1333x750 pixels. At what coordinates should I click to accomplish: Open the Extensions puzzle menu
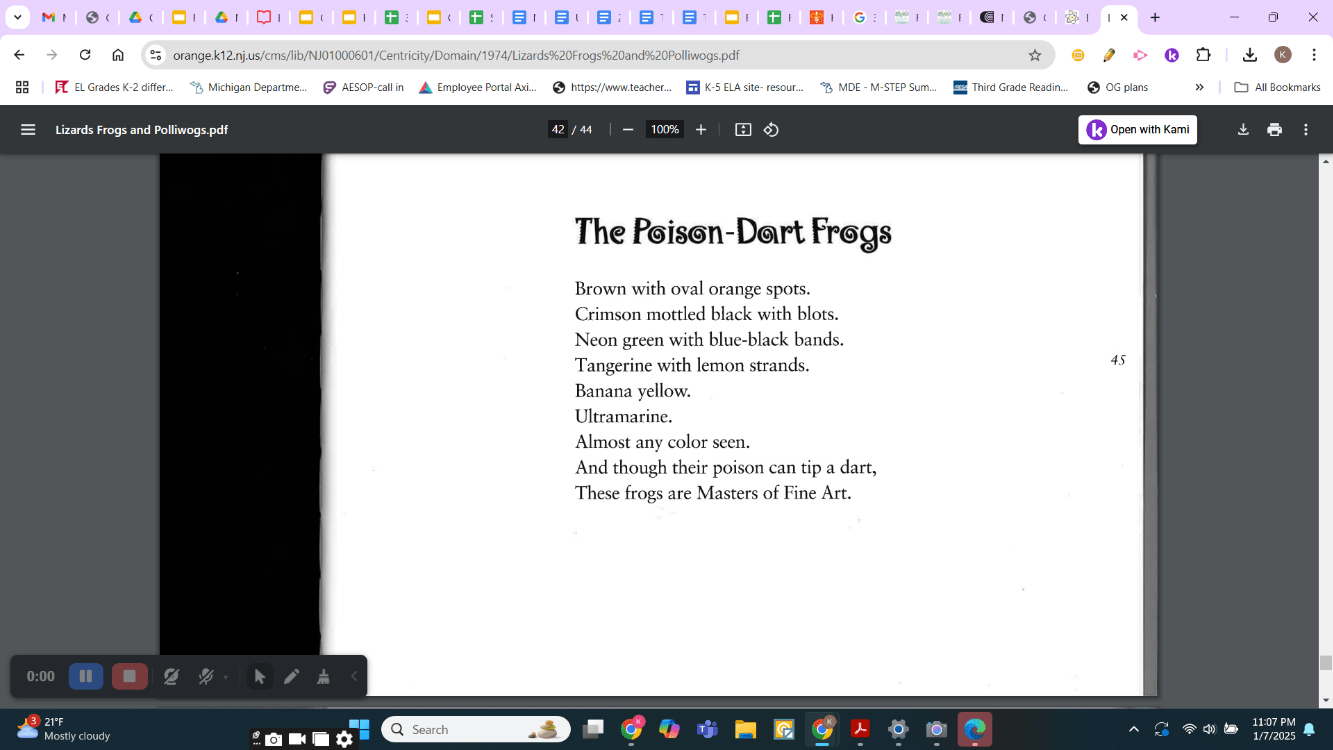coord(1203,55)
